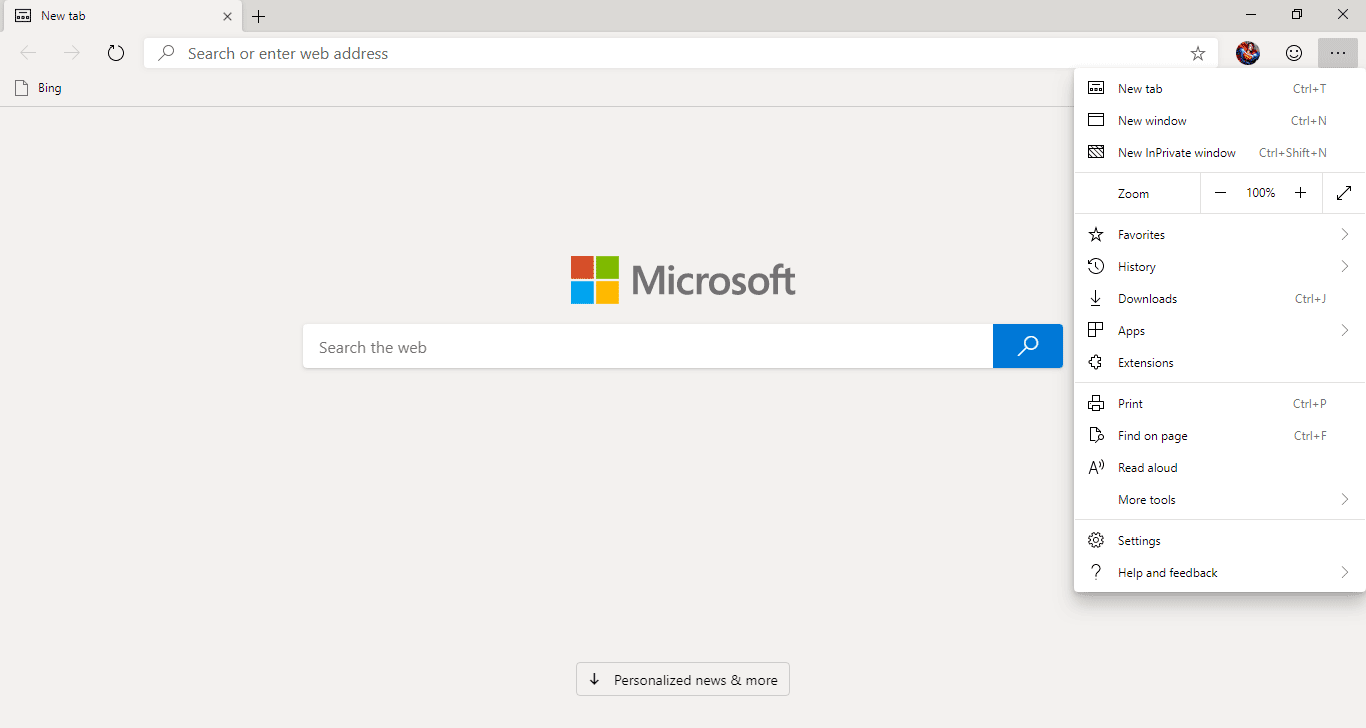Click Personalized news & more button
The height and width of the screenshot is (728, 1366).
coord(683,680)
